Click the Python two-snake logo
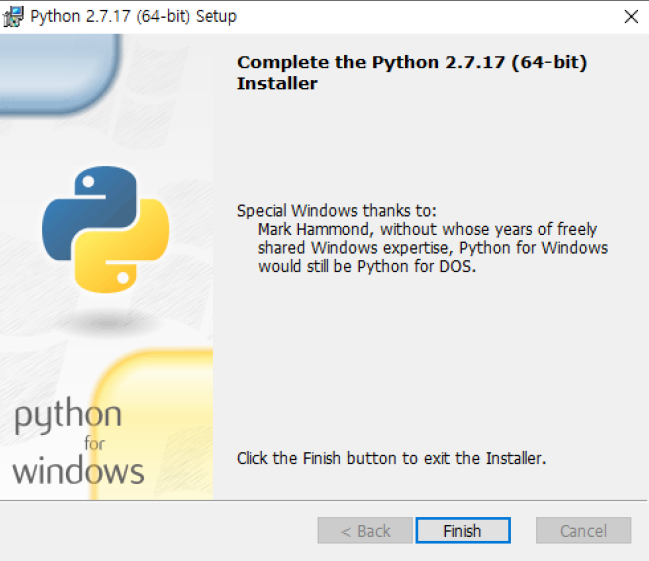Image resolution: width=649 pixels, height=561 pixels. [105, 230]
